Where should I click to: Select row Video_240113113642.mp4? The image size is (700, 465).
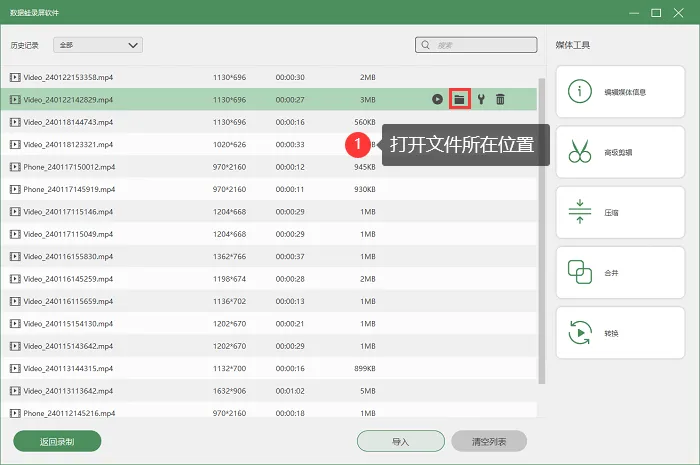[x=269, y=391]
